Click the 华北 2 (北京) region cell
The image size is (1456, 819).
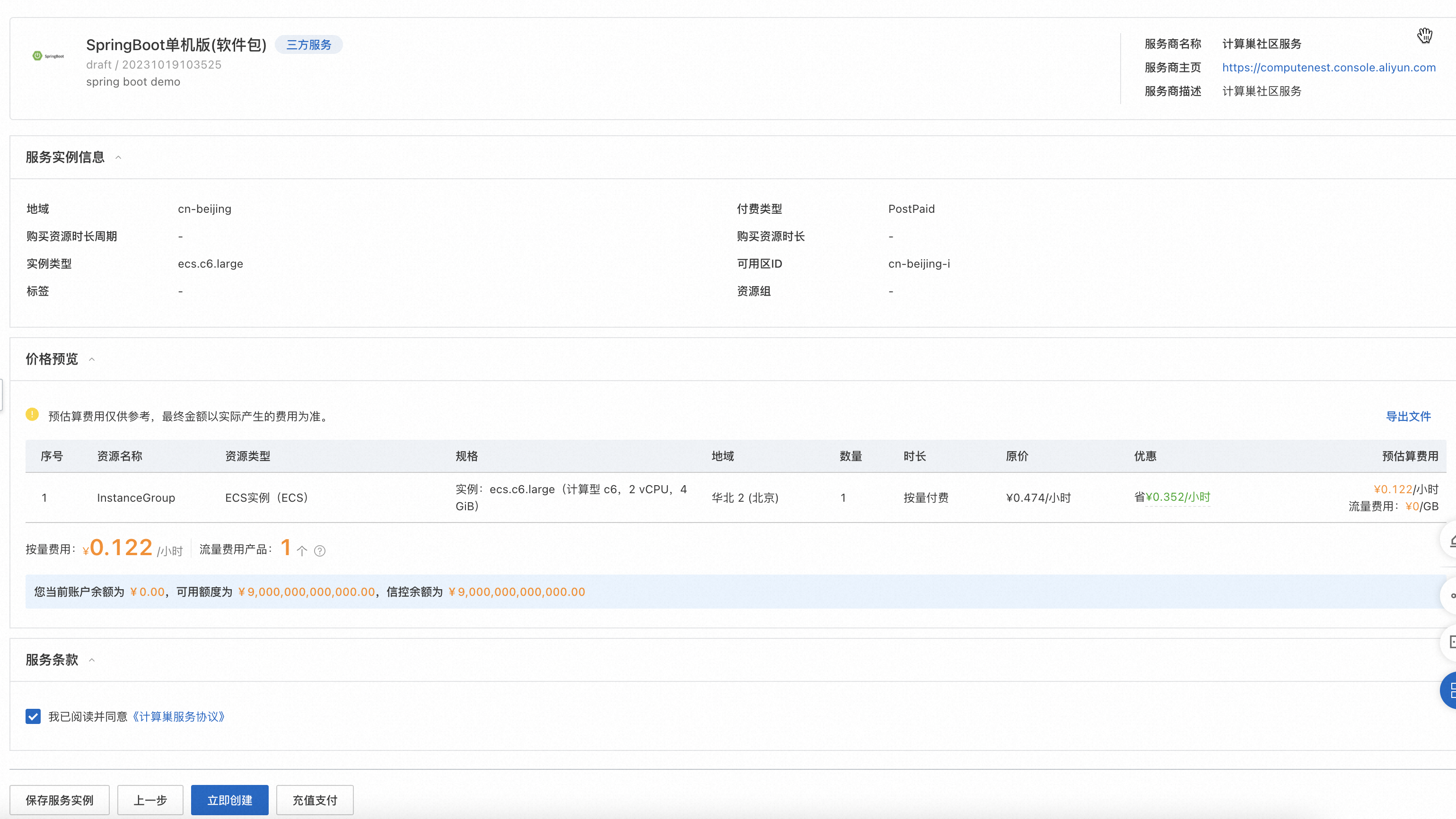coord(745,498)
